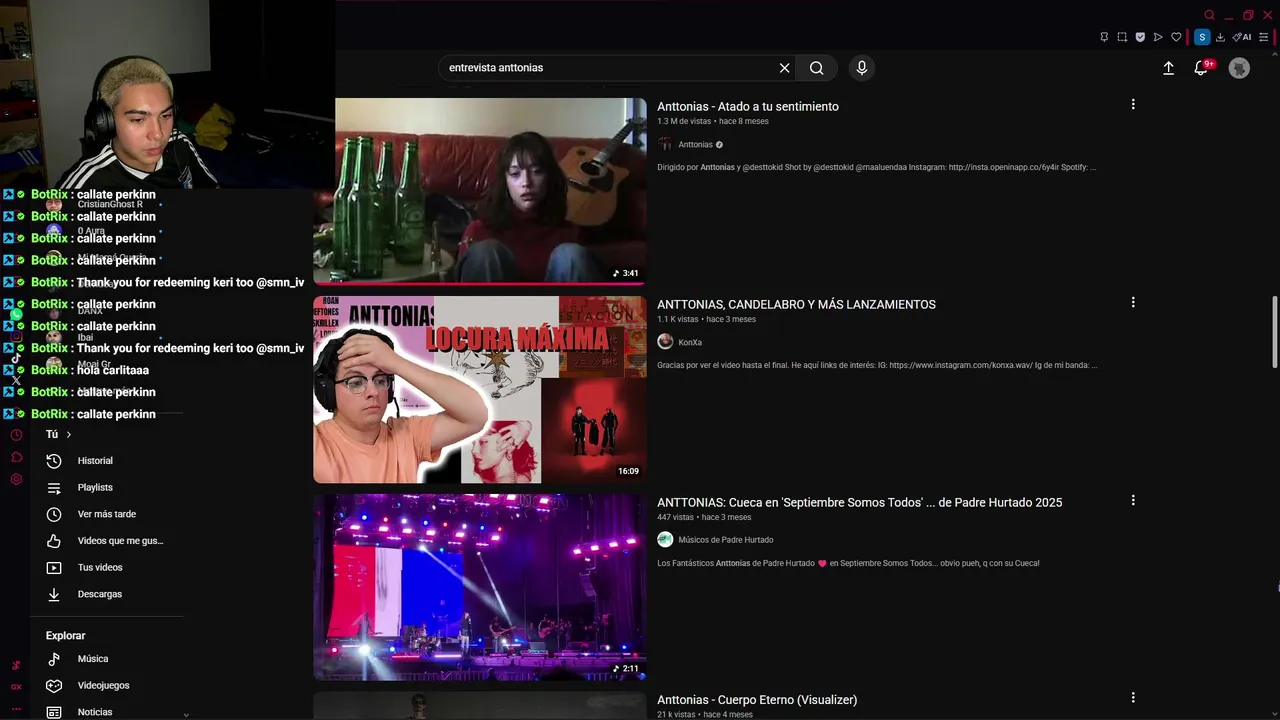Click the Músicos de Padre Hurtado avatar
Image resolution: width=1280 pixels, height=720 pixels.
(665, 540)
